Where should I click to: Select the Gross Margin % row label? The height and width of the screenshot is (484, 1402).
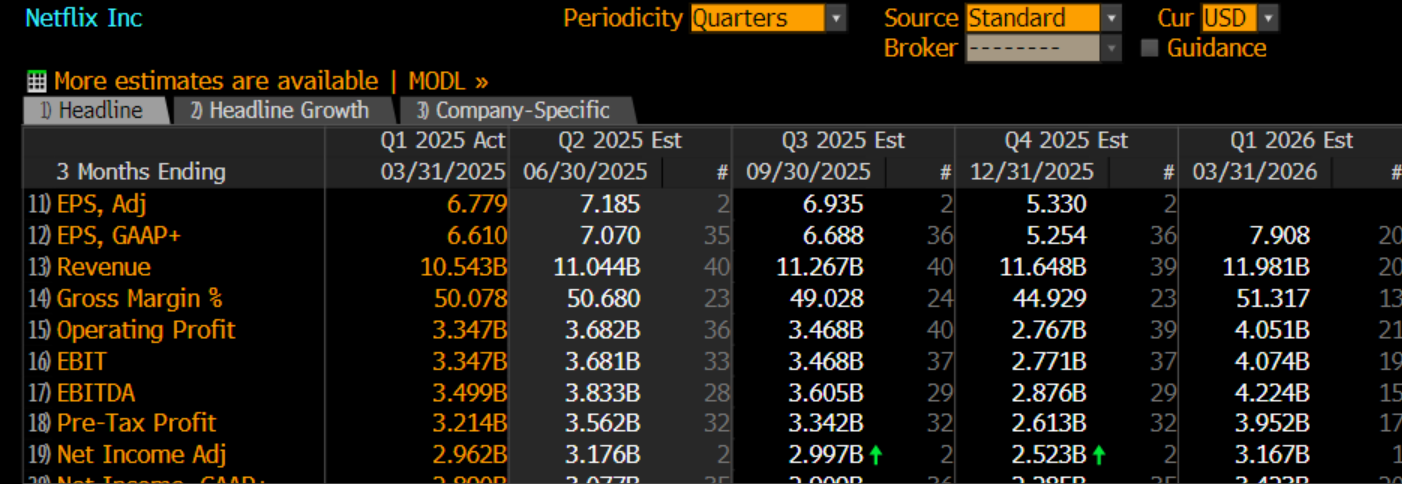click(139, 298)
